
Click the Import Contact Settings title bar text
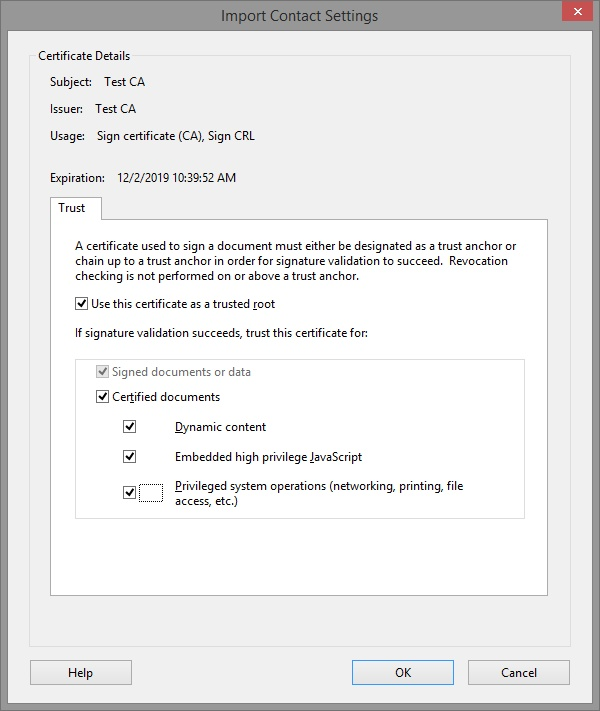299,16
